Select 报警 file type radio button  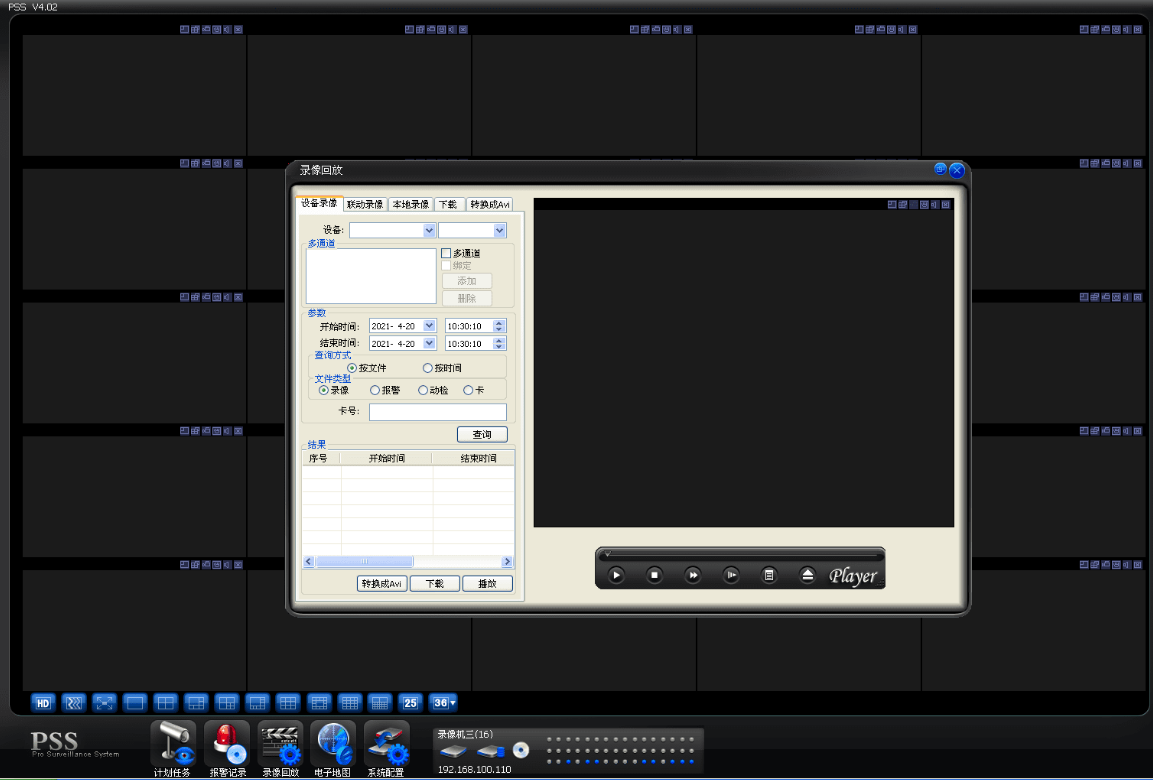click(375, 391)
